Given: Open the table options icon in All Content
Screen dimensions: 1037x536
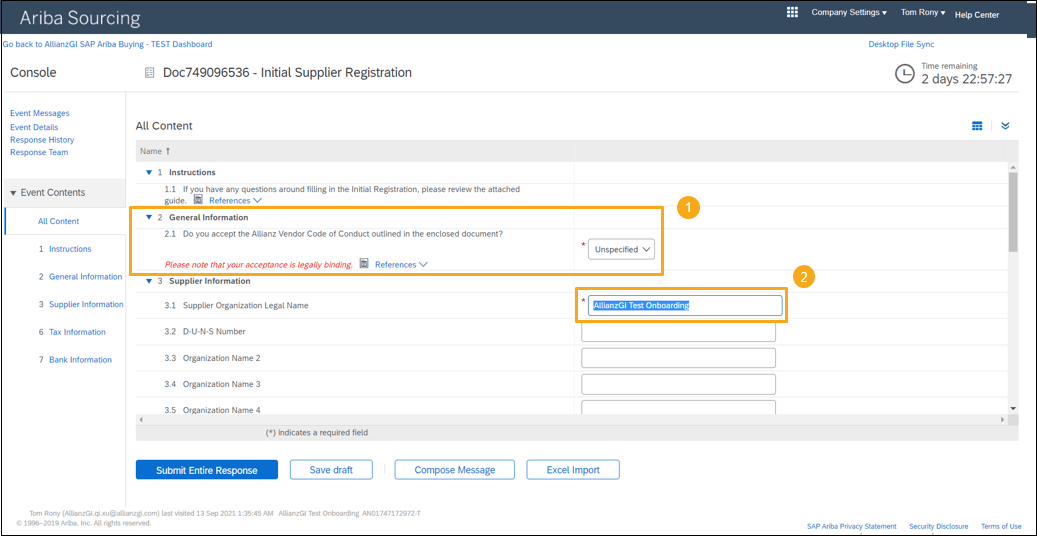Looking at the screenshot, I should coord(977,126).
